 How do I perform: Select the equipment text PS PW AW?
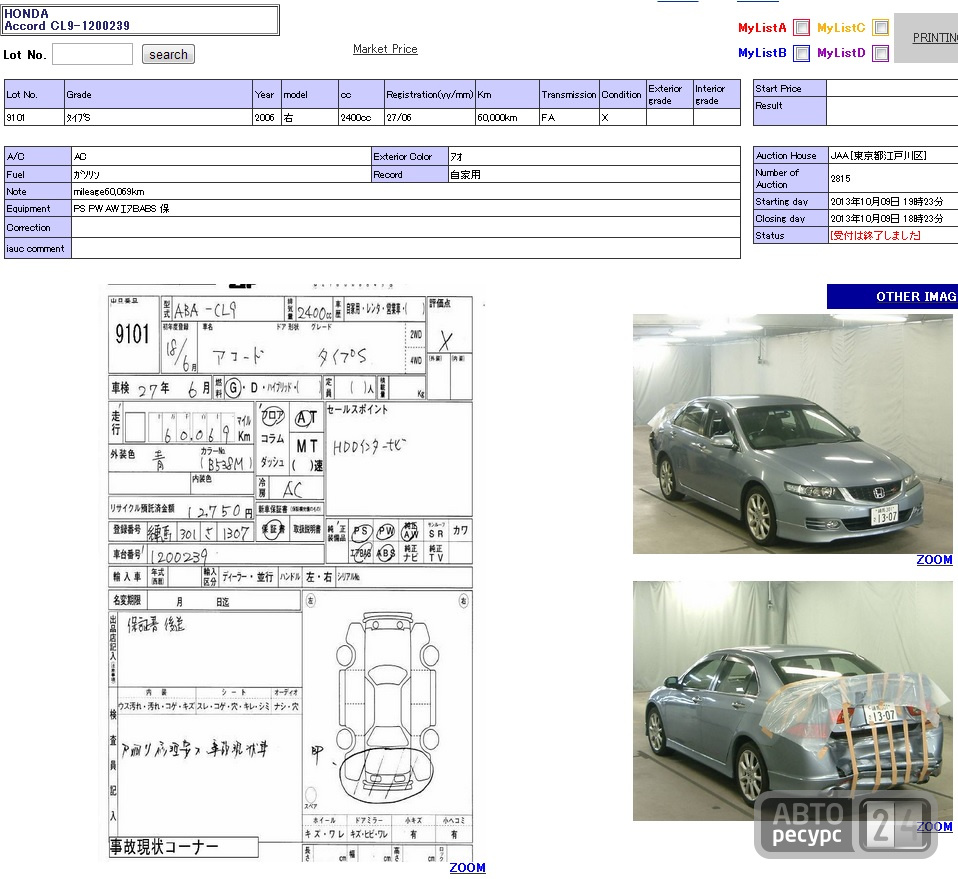point(121,209)
